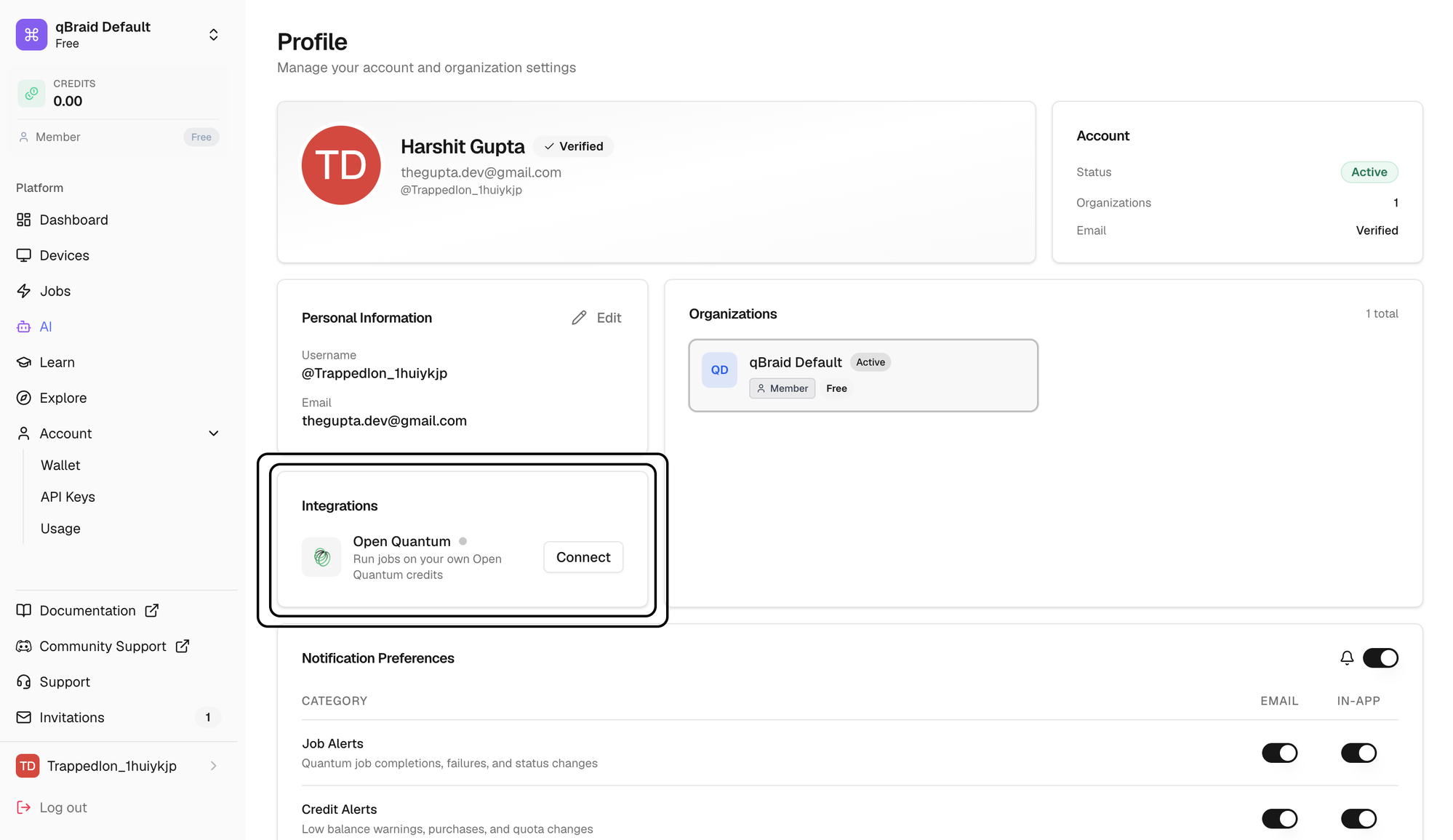This screenshot has height=840, width=1453.
Task: Click the pencil edit icon
Action: point(579,318)
